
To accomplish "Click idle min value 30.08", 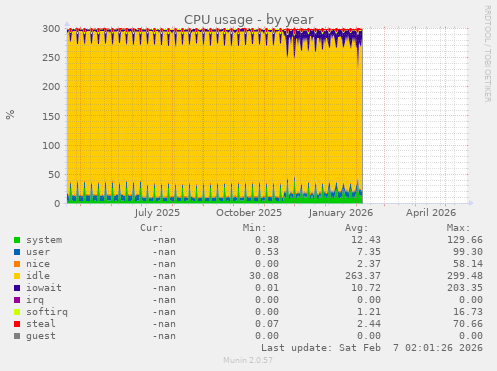I will click(264, 276).
